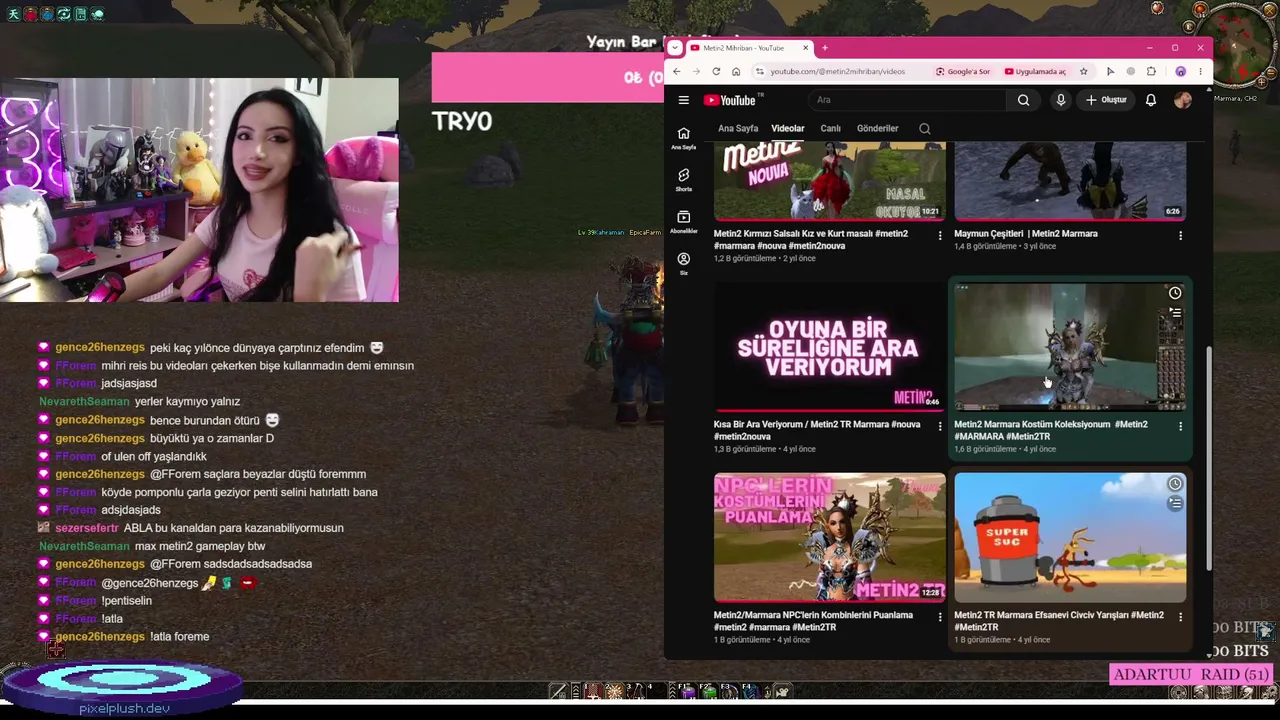Start voice search with the microphone icon

[x=1061, y=100]
